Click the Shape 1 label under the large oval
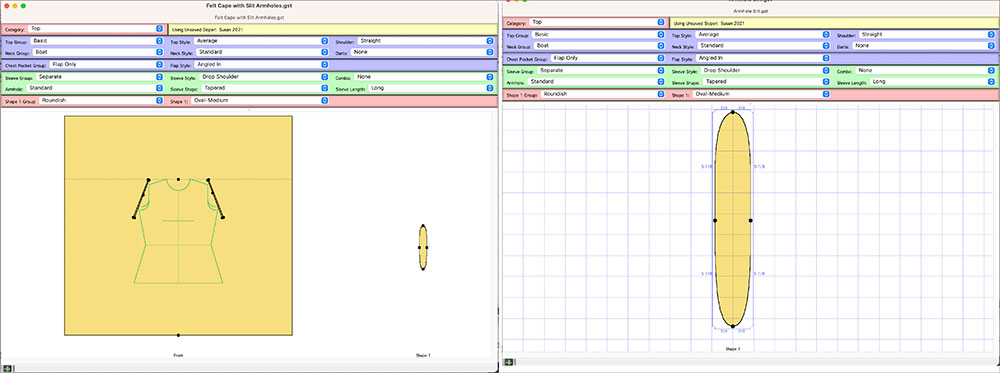Screen dimensions: 1000x373 click(x=733, y=349)
